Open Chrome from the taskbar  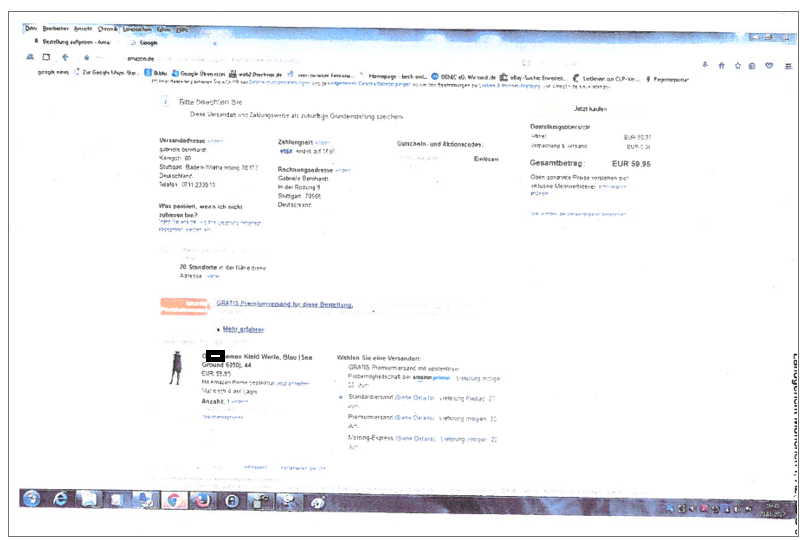click(x=174, y=500)
